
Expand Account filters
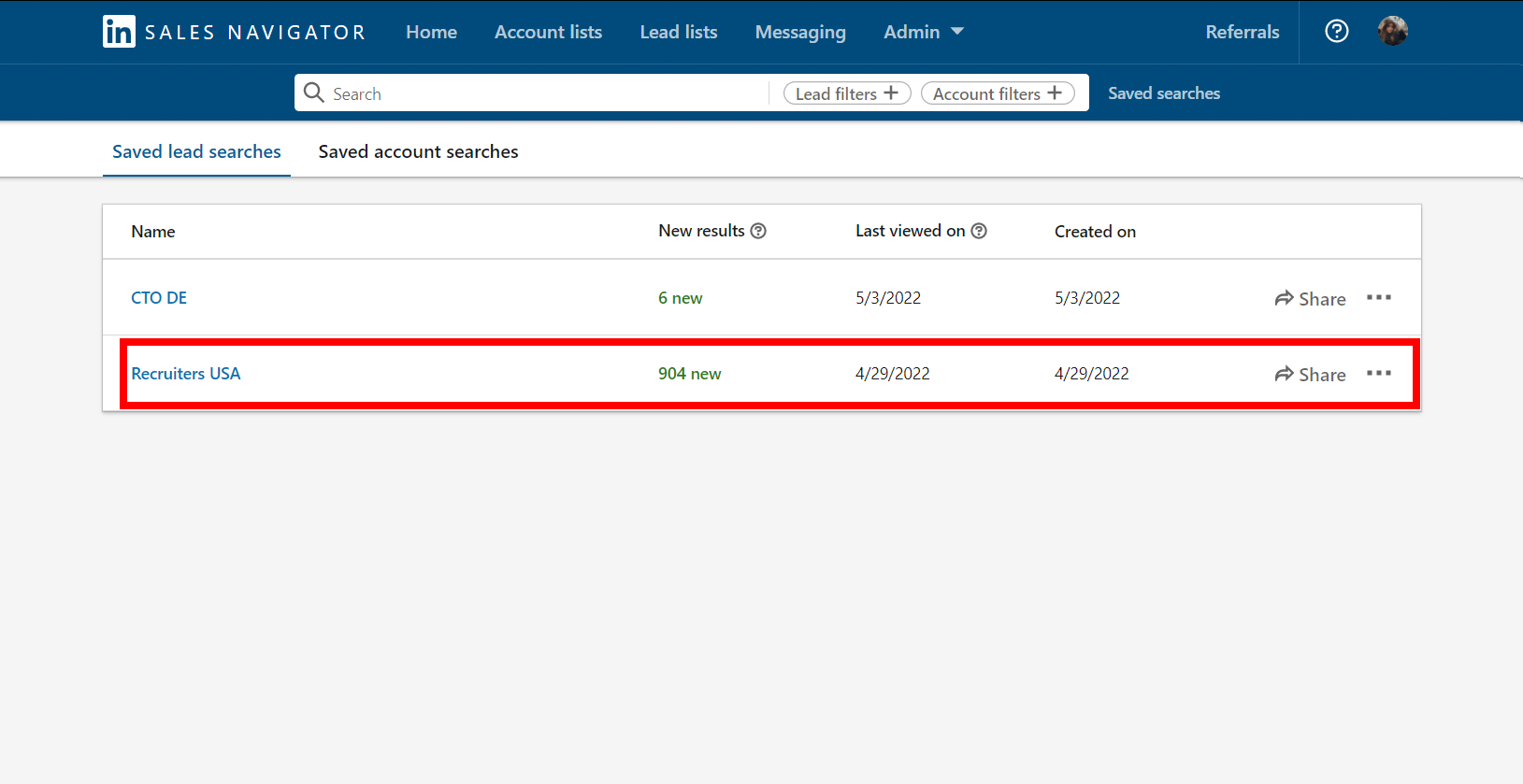(997, 93)
